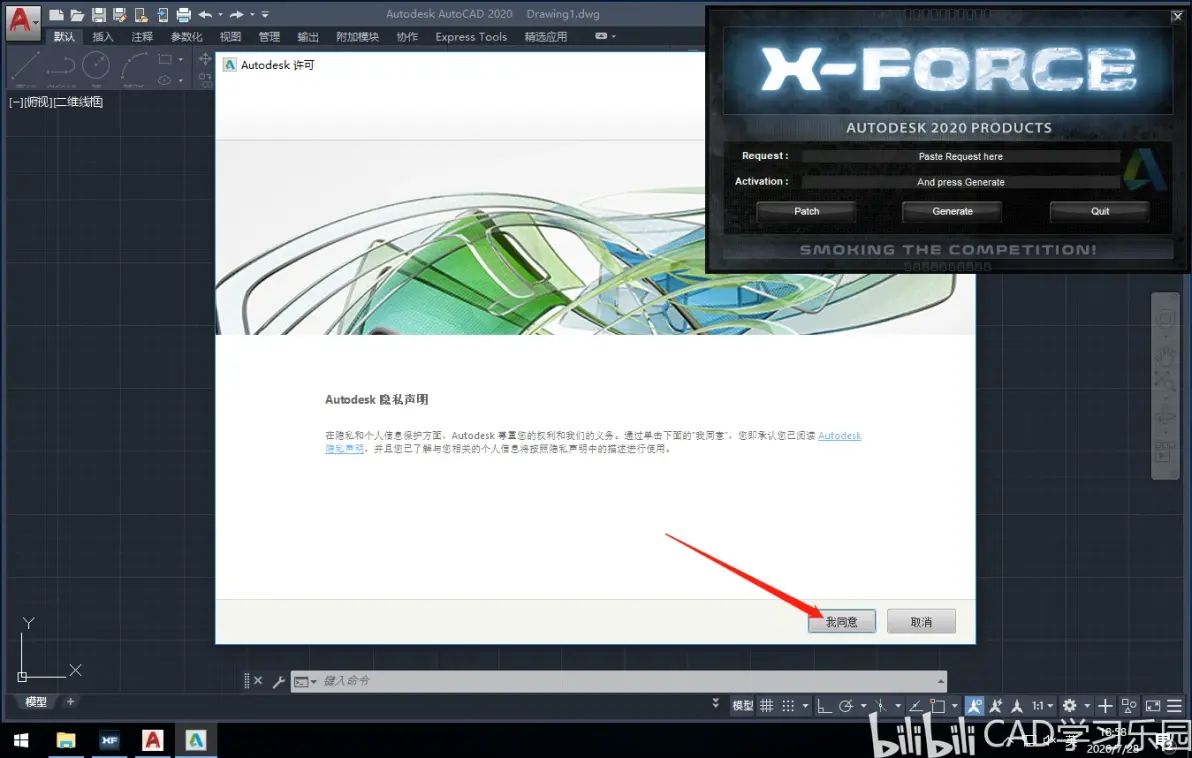Viewport: 1192px width, 758px height.
Task: Switch to the 插入 ribbon tab
Action: pyautogui.click(x=103, y=36)
